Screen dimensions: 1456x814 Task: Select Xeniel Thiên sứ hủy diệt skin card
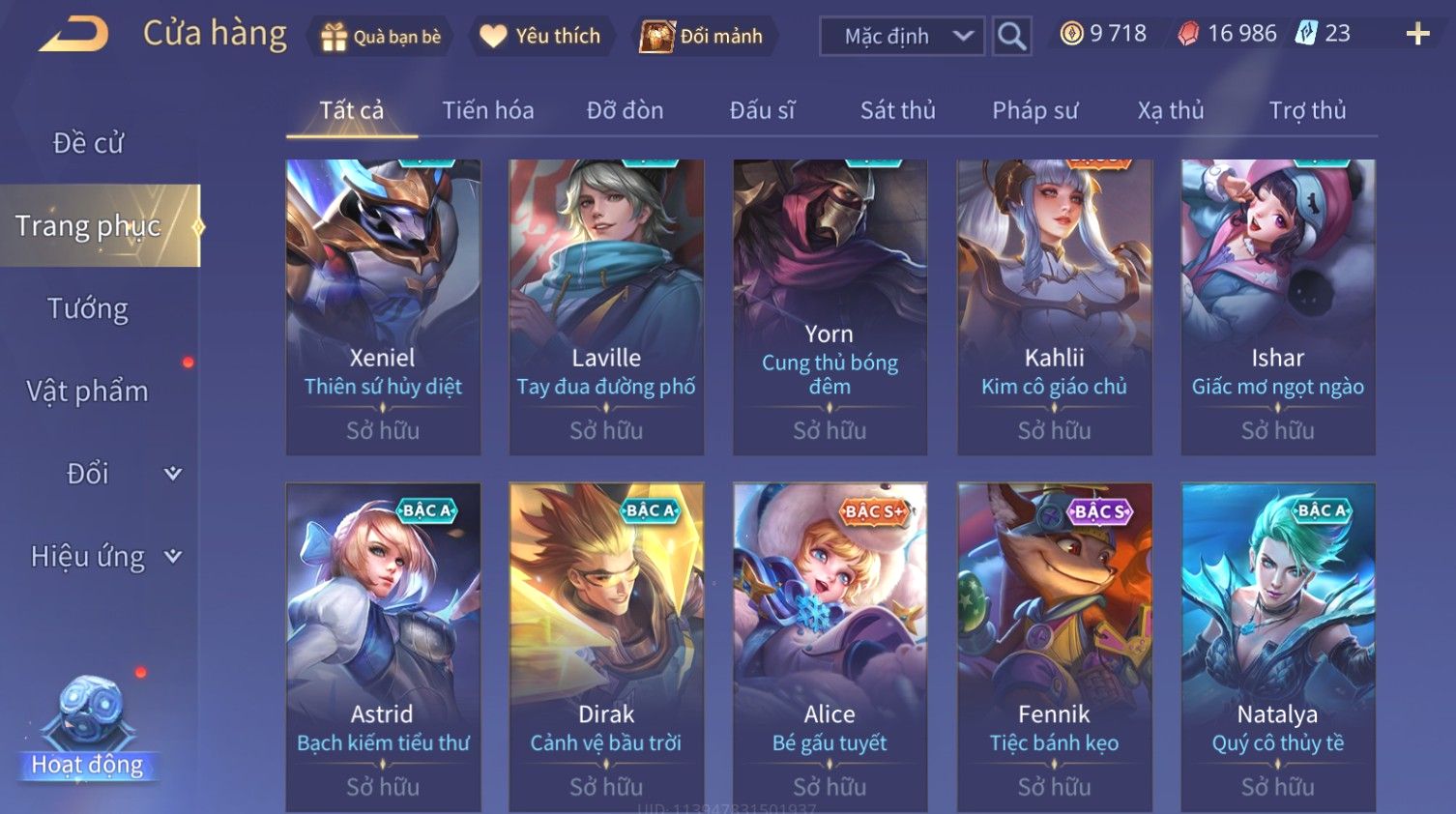coord(383,306)
